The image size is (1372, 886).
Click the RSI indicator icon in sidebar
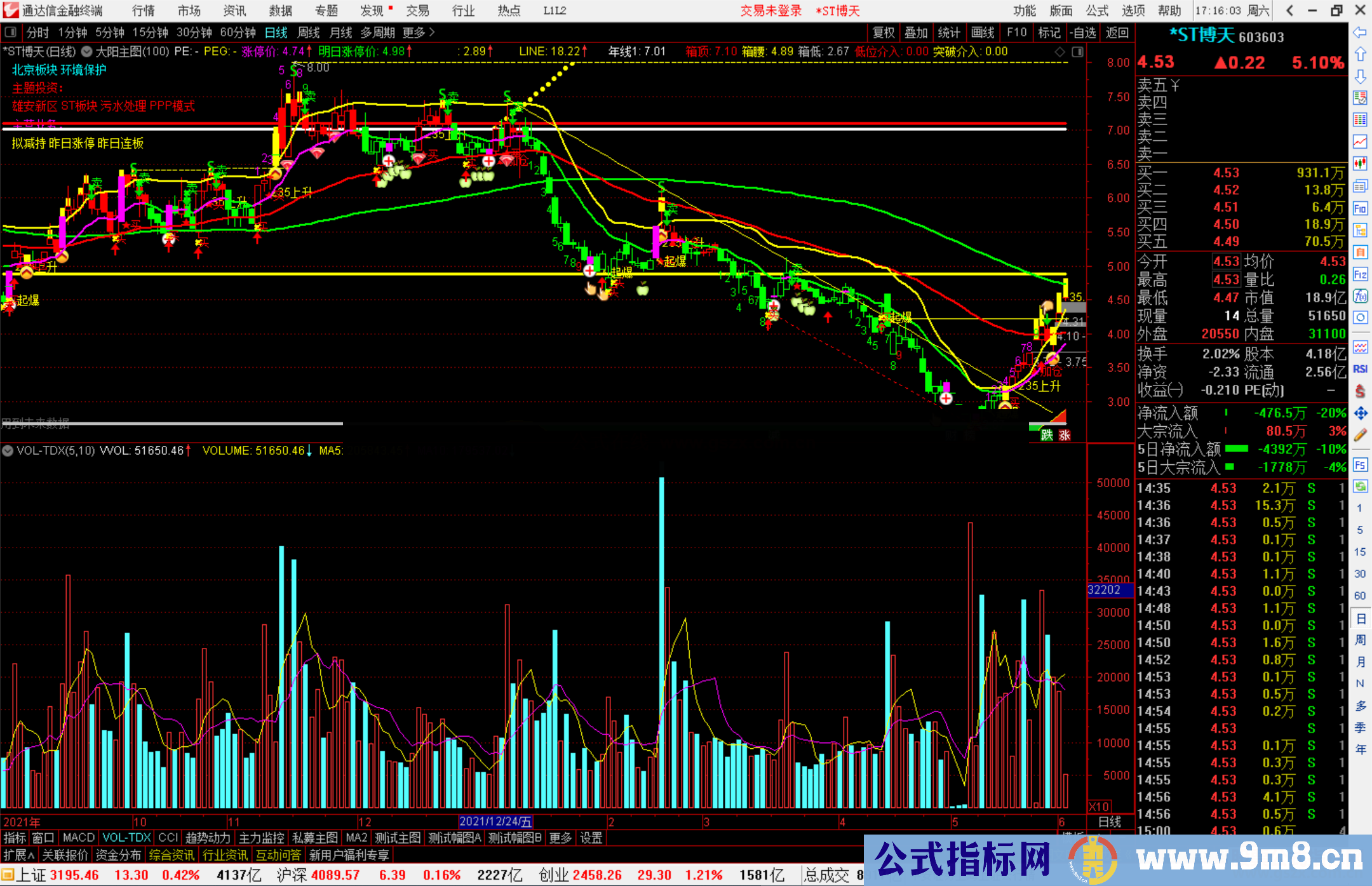(x=1360, y=369)
